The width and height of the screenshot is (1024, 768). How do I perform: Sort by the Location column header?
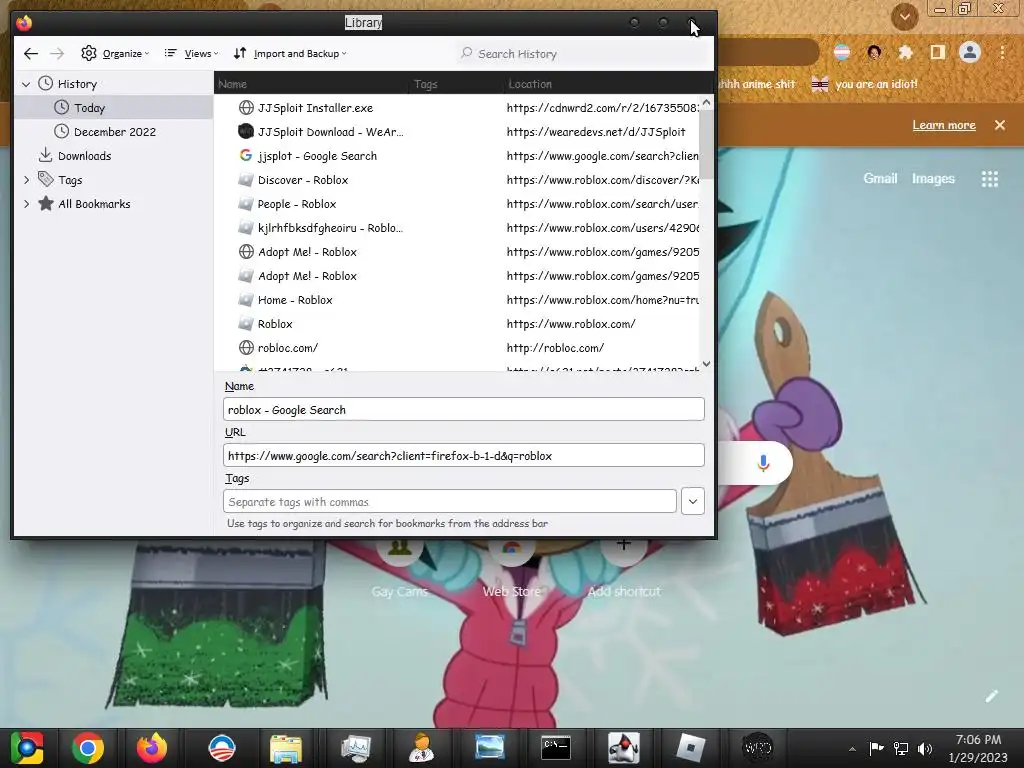click(607, 84)
